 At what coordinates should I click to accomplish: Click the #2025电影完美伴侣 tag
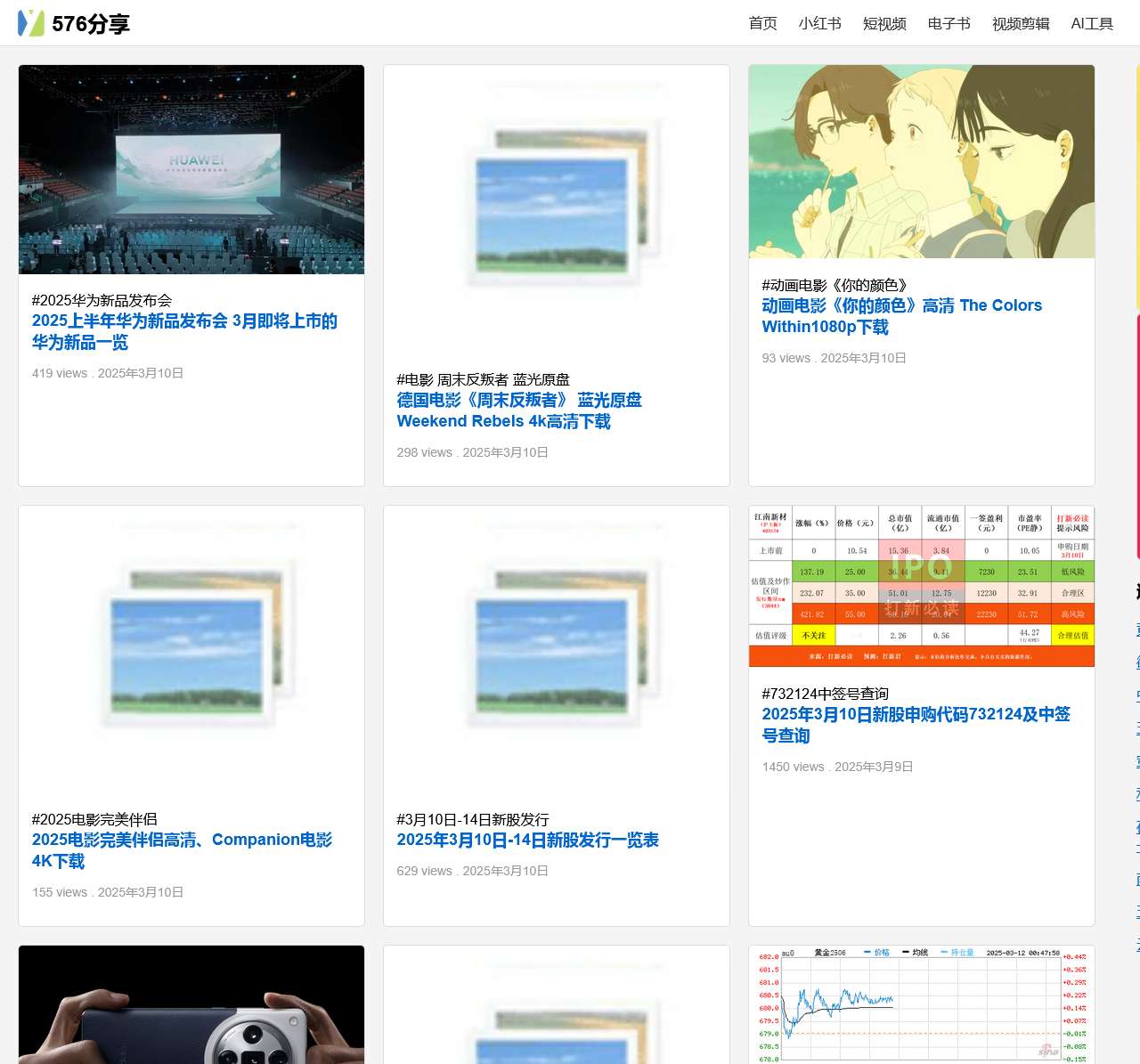[94, 819]
